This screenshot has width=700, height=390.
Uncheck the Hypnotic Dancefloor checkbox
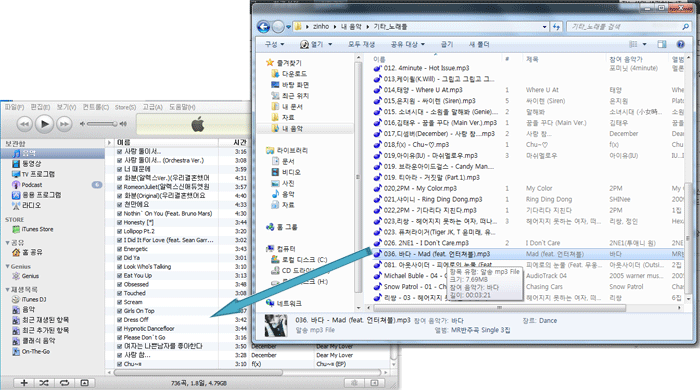(120, 328)
